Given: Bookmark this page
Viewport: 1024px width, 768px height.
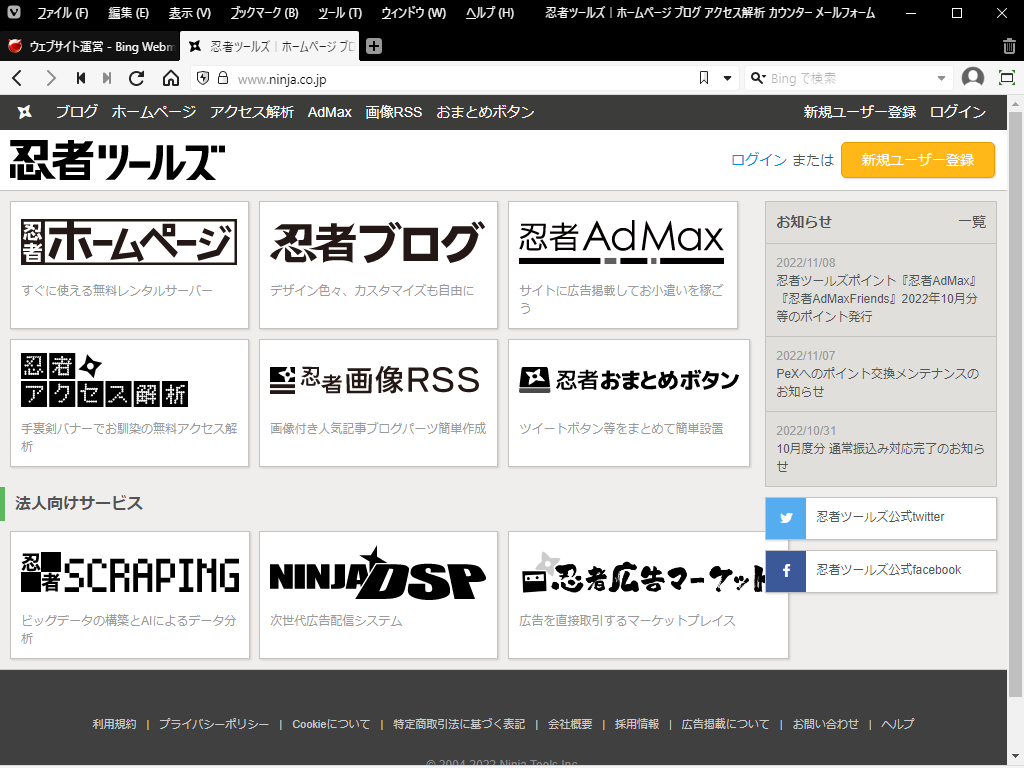Looking at the screenshot, I should [x=704, y=78].
